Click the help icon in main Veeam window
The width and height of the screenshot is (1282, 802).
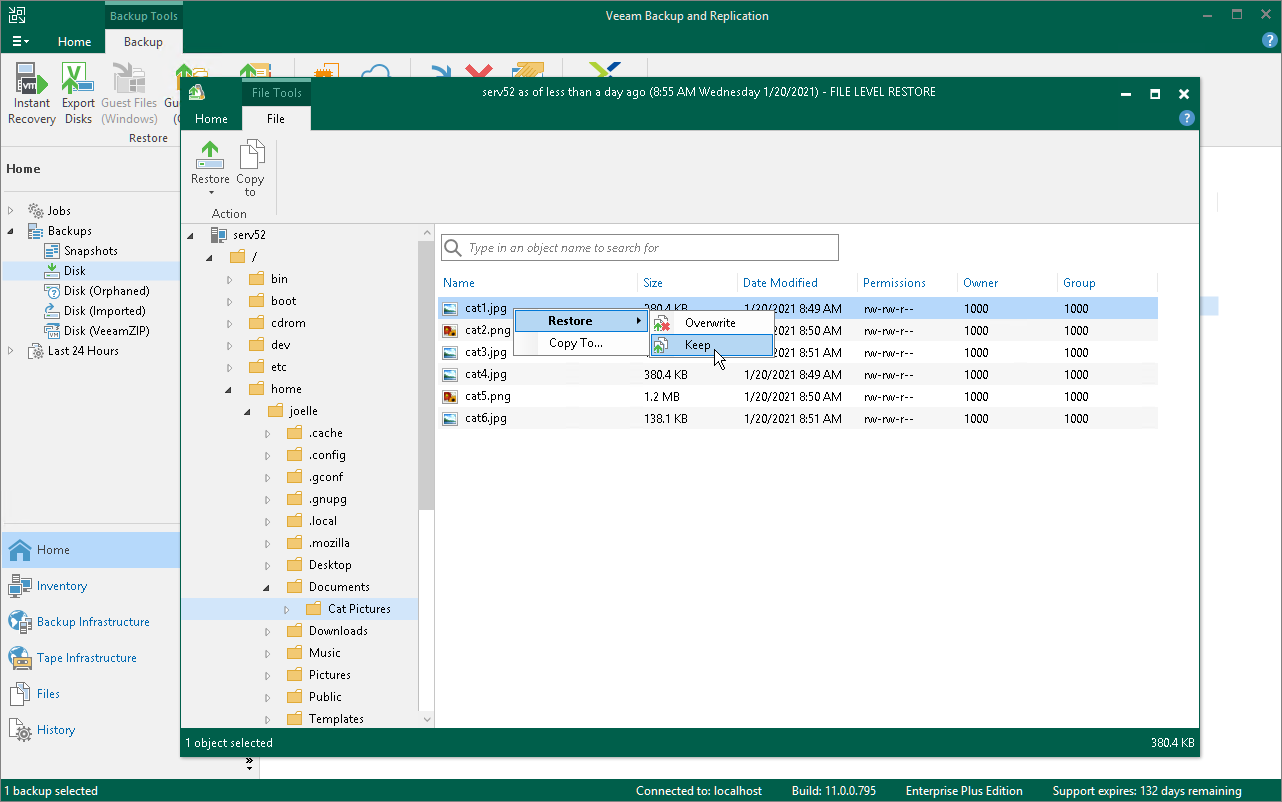(1270, 41)
